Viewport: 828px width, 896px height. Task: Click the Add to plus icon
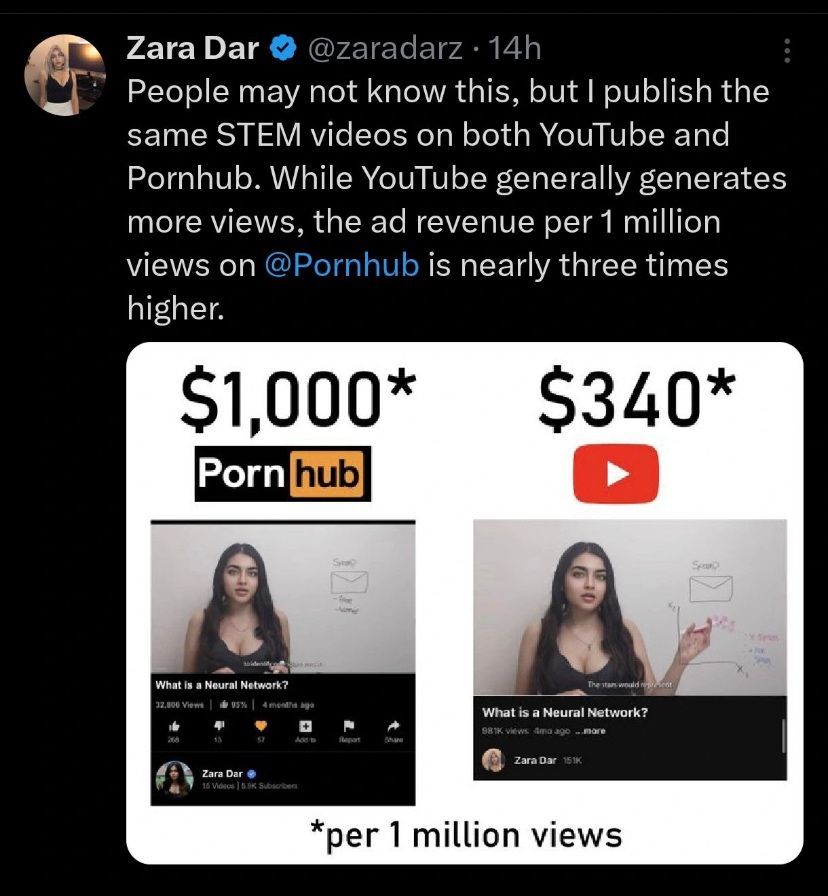pyautogui.click(x=306, y=726)
